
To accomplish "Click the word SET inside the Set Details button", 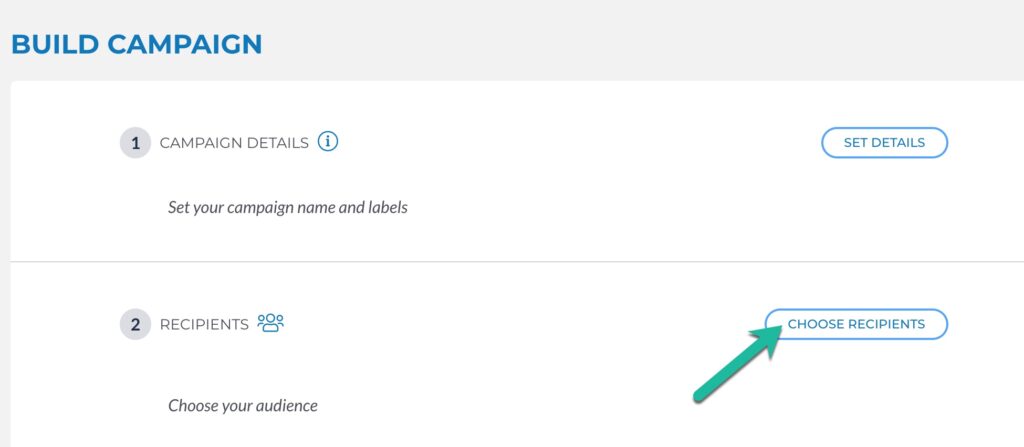I will [x=854, y=142].
